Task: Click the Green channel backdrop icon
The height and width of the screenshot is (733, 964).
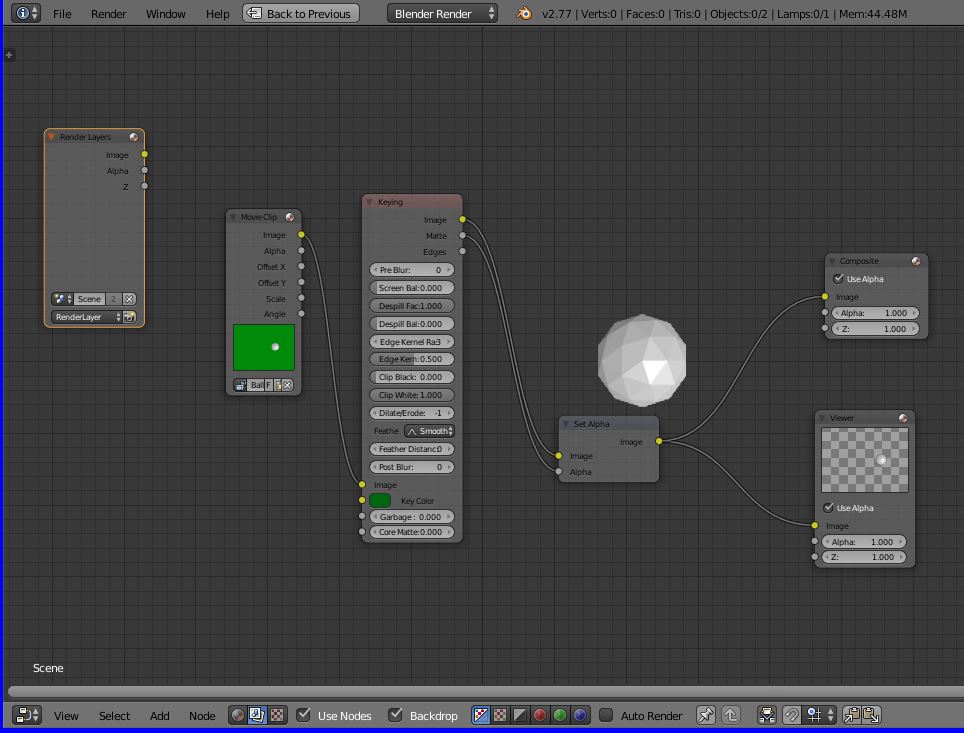Action: (x=562, y=715)
